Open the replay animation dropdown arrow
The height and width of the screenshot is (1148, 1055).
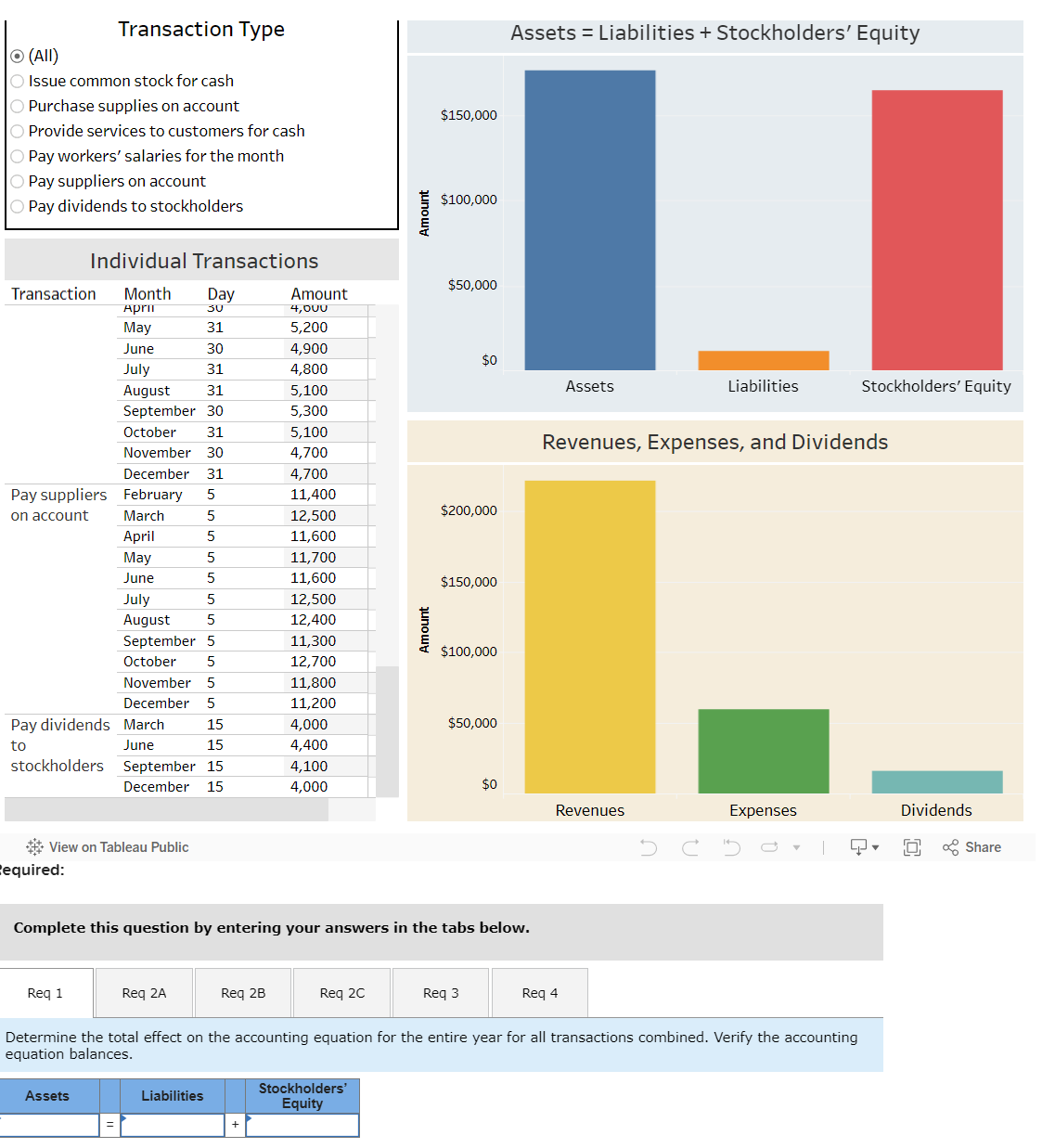796,846
